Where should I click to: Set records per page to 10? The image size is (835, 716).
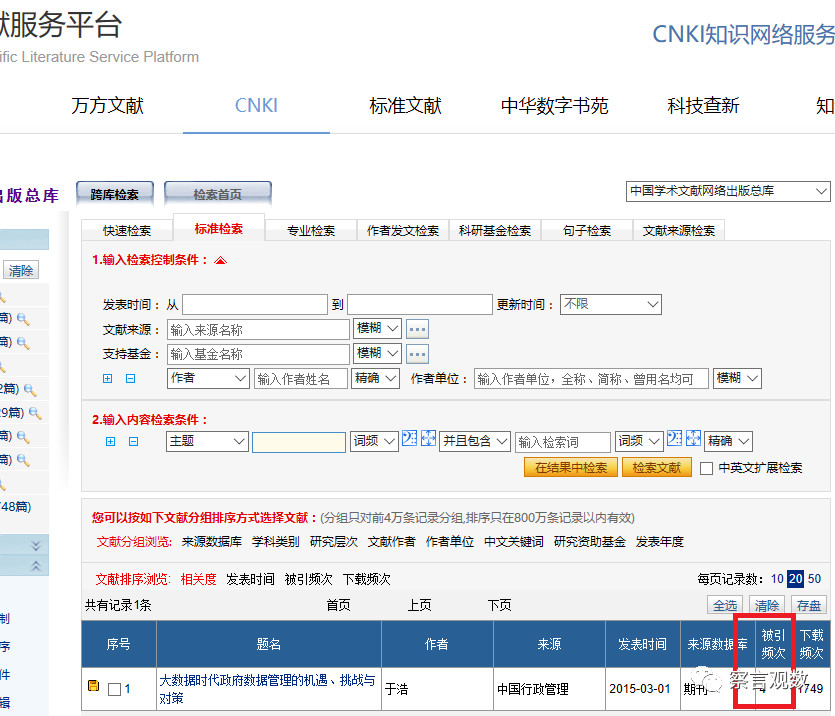(777, 579)
